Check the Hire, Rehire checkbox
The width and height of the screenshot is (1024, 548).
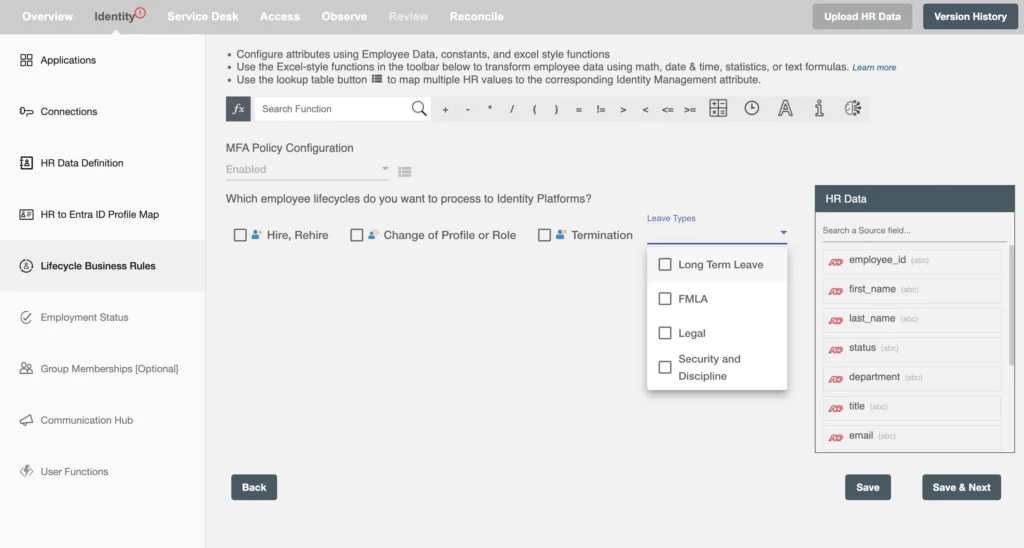coord(240,235)
